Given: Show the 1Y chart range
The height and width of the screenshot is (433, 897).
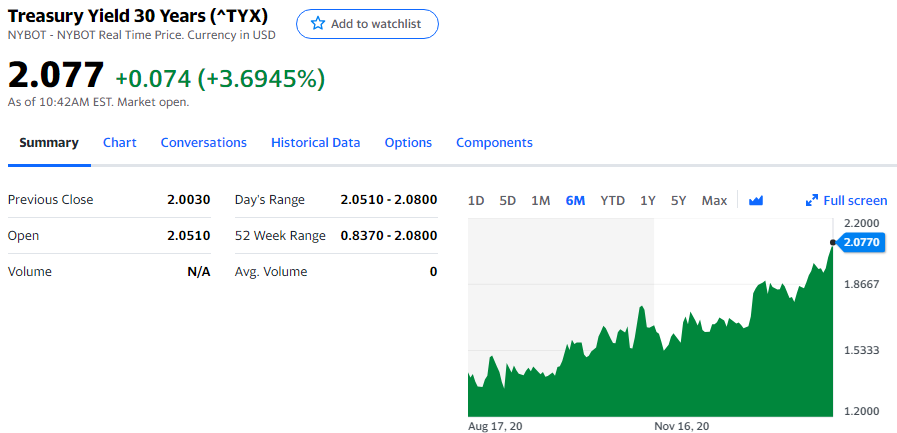Looking at the screenshot, I should point(648,200).
